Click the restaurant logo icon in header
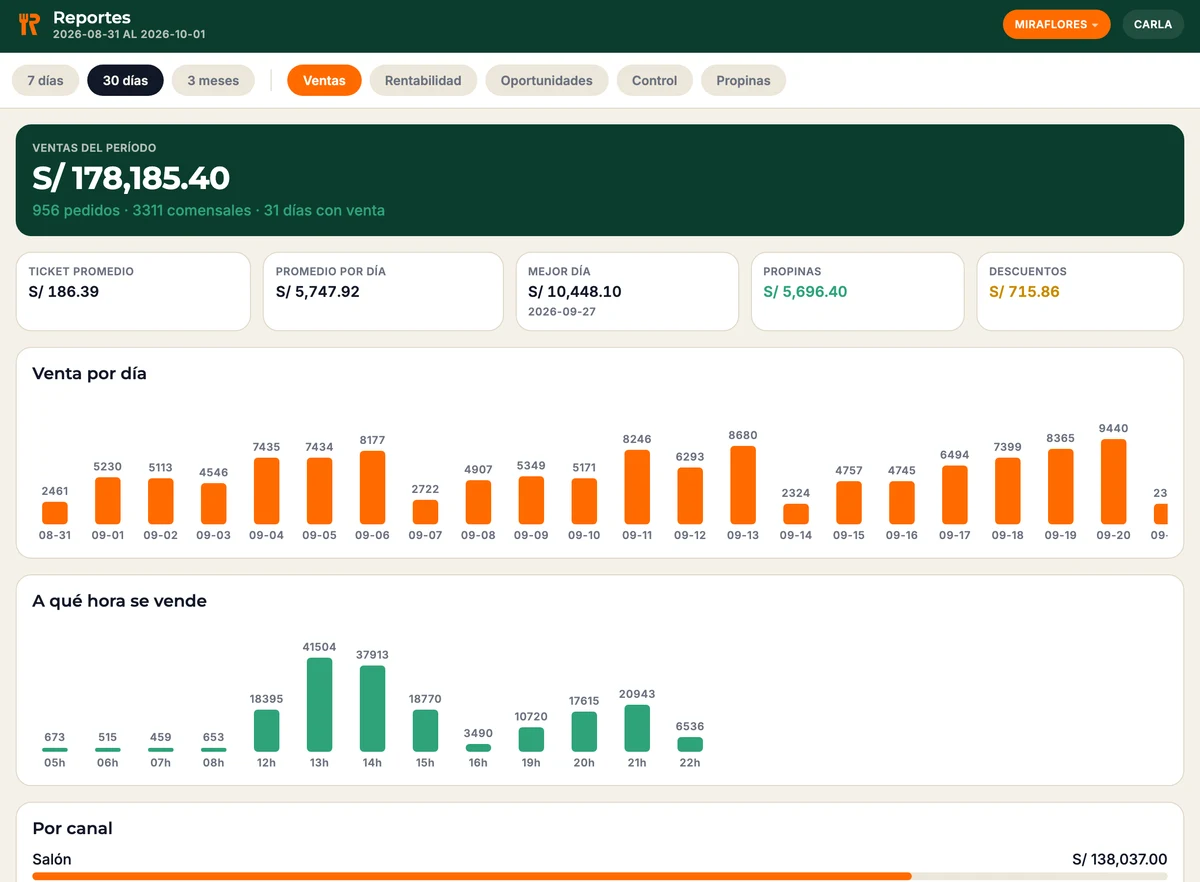The image size is (1200, 882). pyautogui.click(x=29, y=25)
